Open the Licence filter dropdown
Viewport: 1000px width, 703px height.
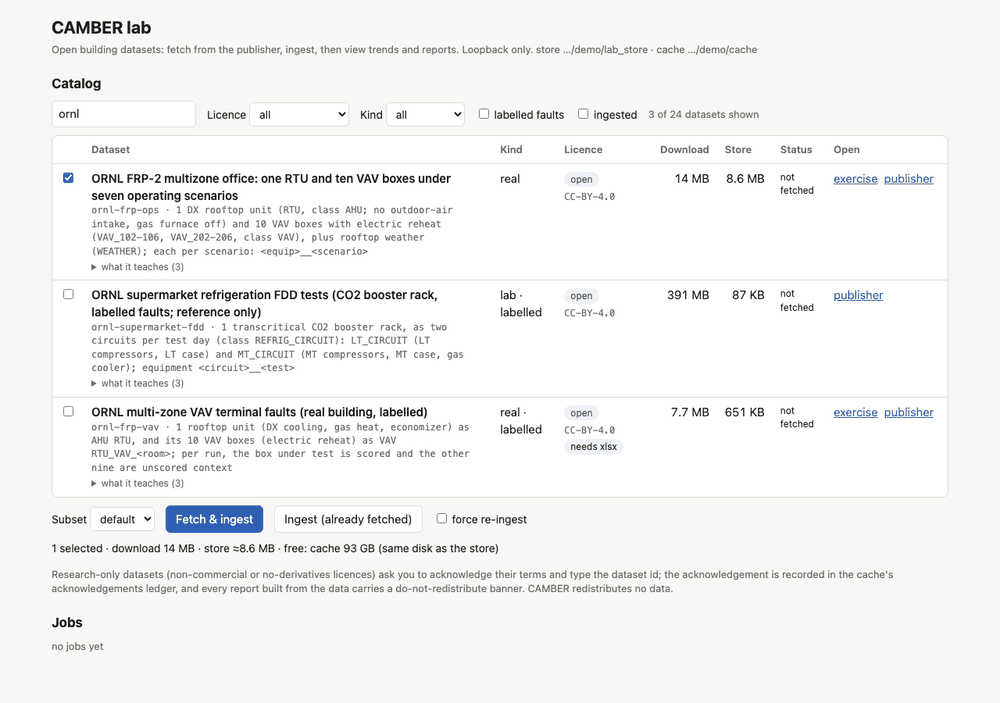(x=299, y=114)
